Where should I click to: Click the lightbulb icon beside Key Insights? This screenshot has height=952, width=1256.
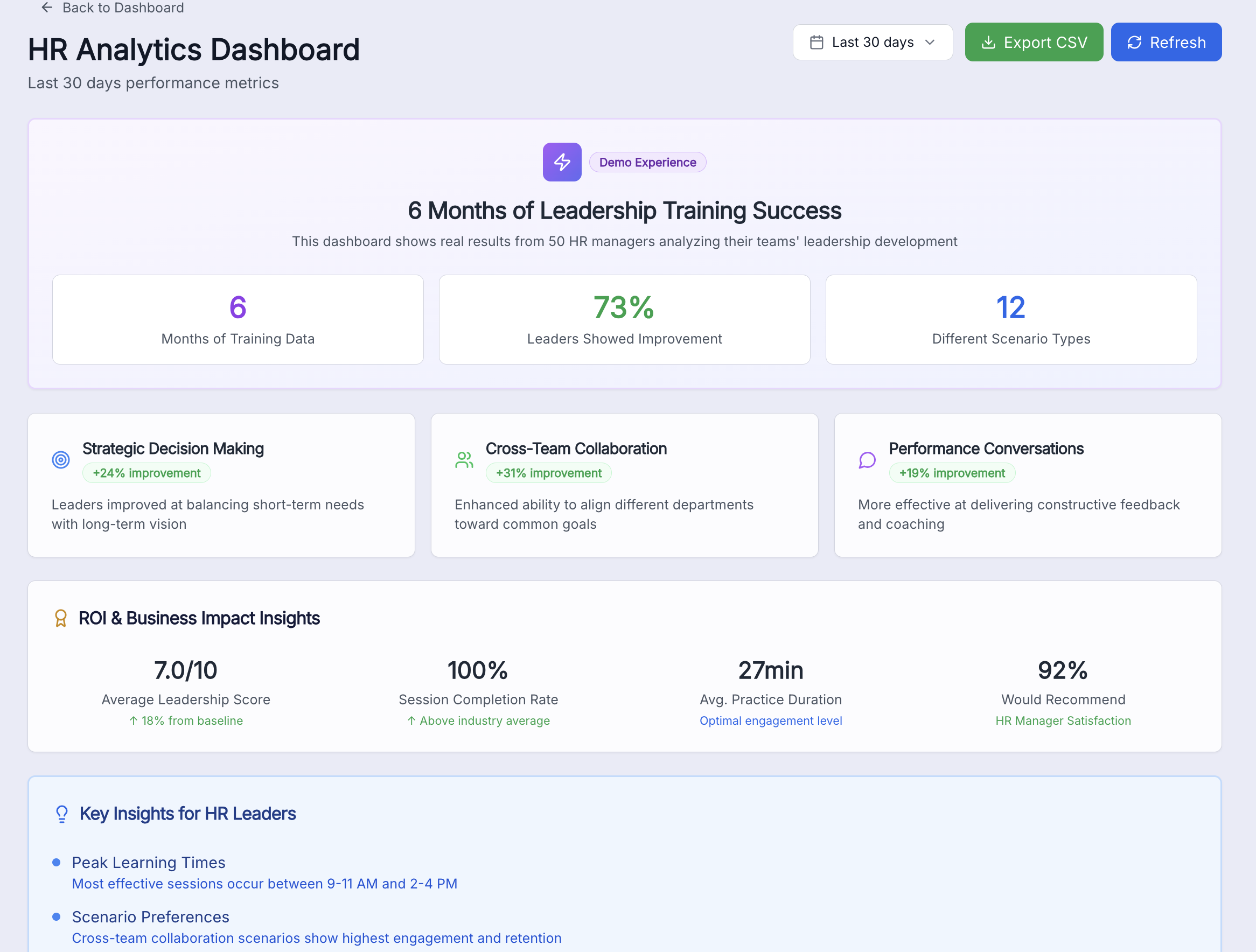(62, 814)
